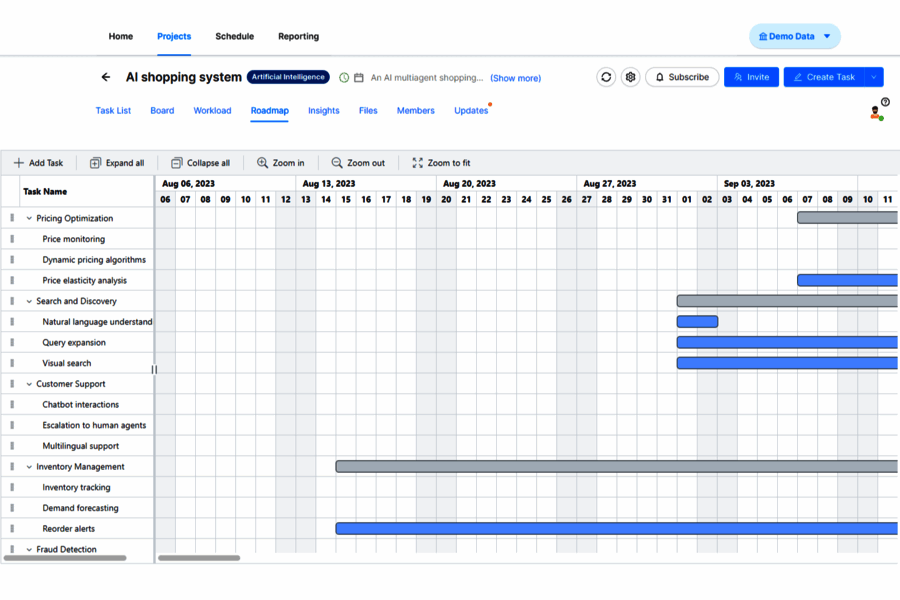Switch to the Board tab
This screenshot has width=900, height=600.
click(x=162, y=111)
